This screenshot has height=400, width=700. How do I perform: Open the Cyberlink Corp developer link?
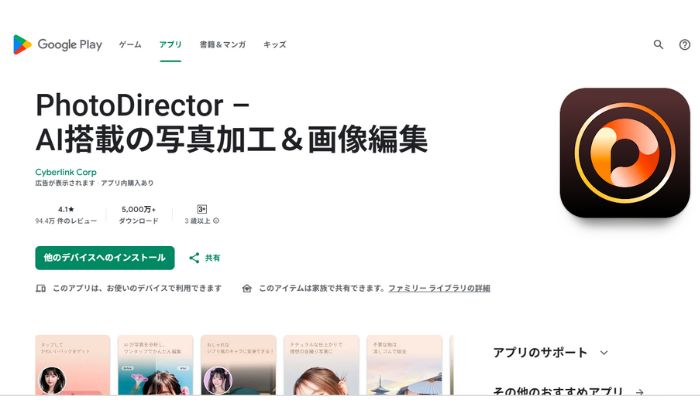[66, 172]
